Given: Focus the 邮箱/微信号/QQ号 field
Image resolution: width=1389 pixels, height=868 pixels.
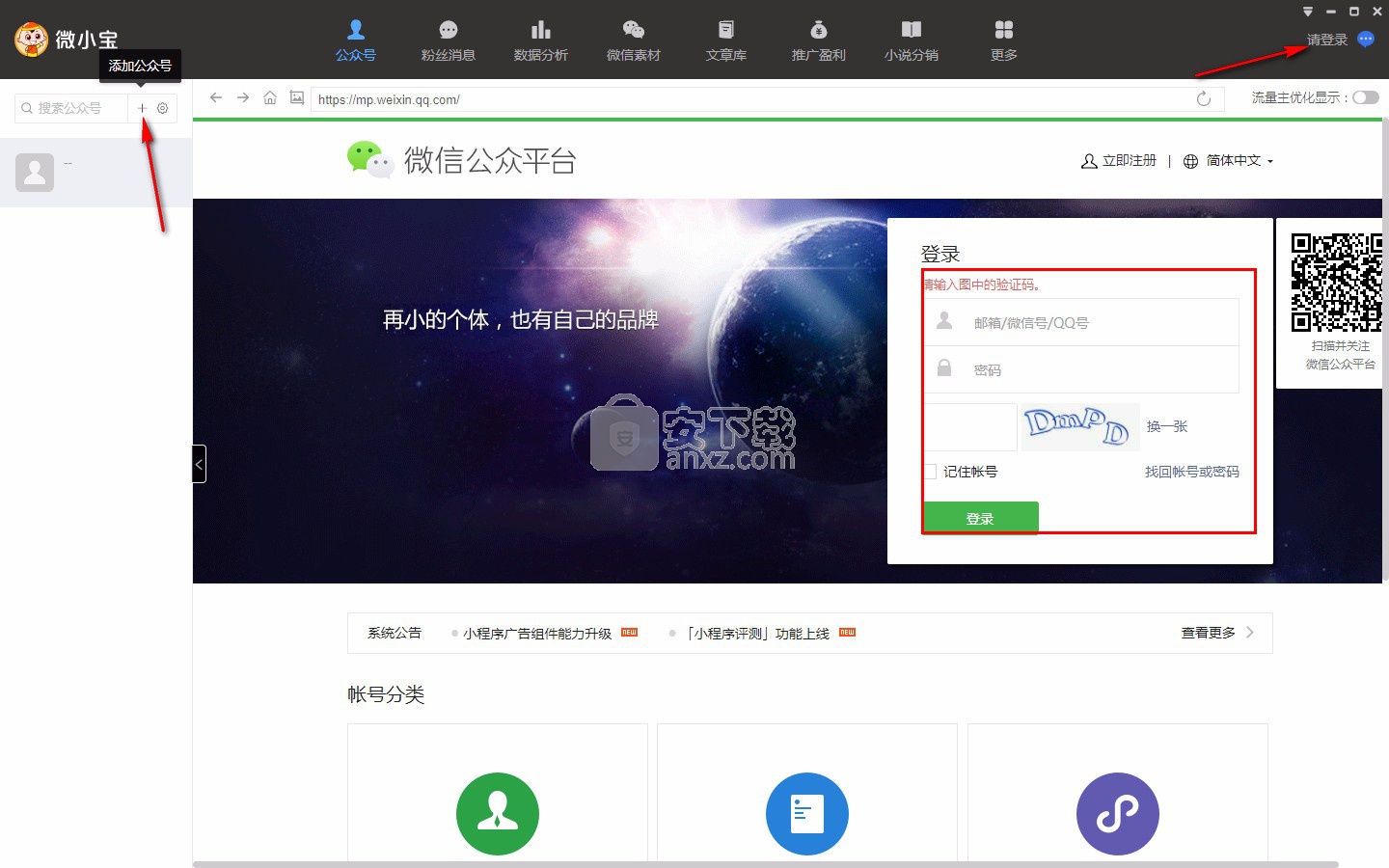Looking at the screenshot, I should click(1082, 323).
